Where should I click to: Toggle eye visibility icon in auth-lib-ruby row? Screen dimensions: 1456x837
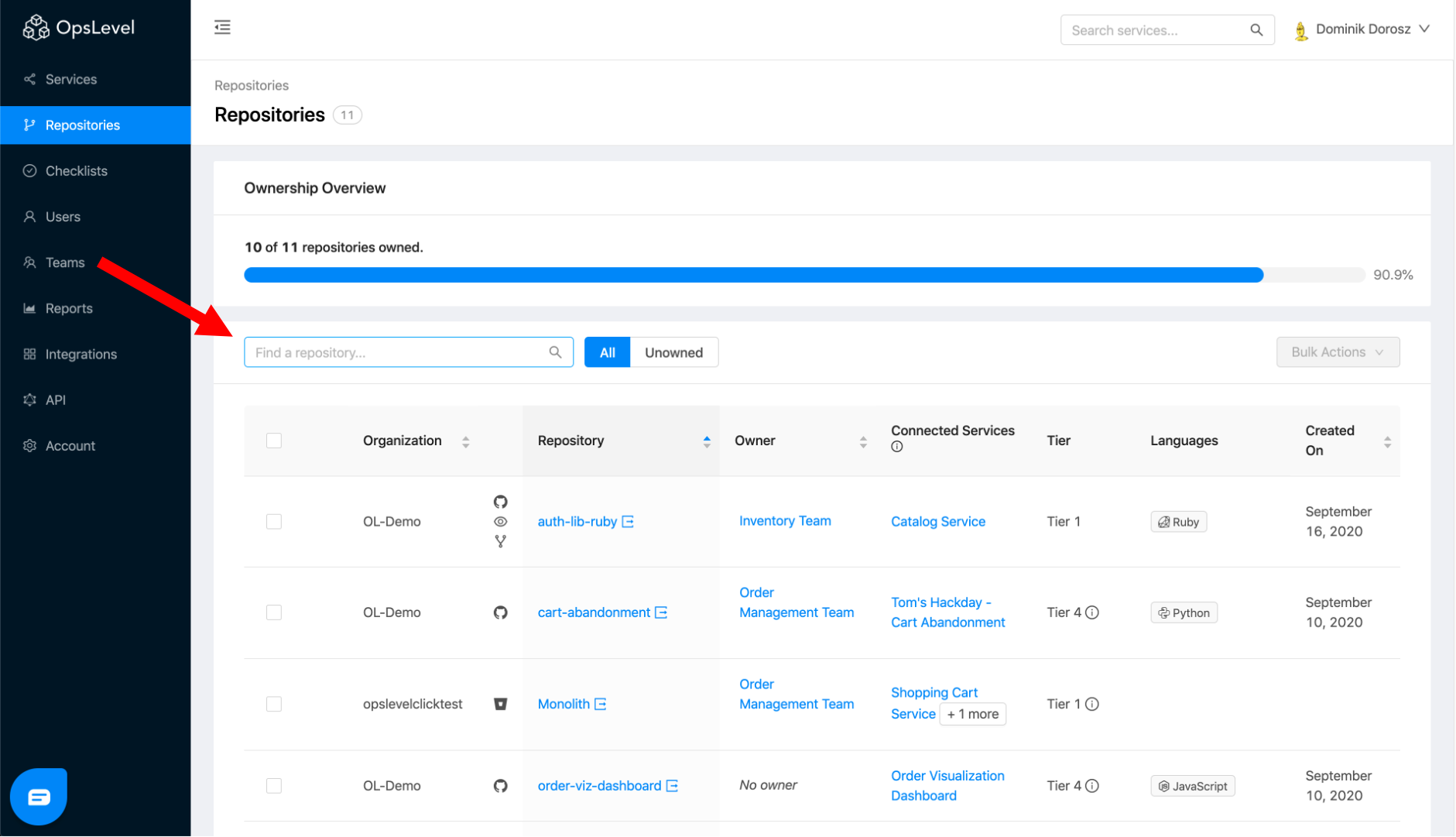501,522
